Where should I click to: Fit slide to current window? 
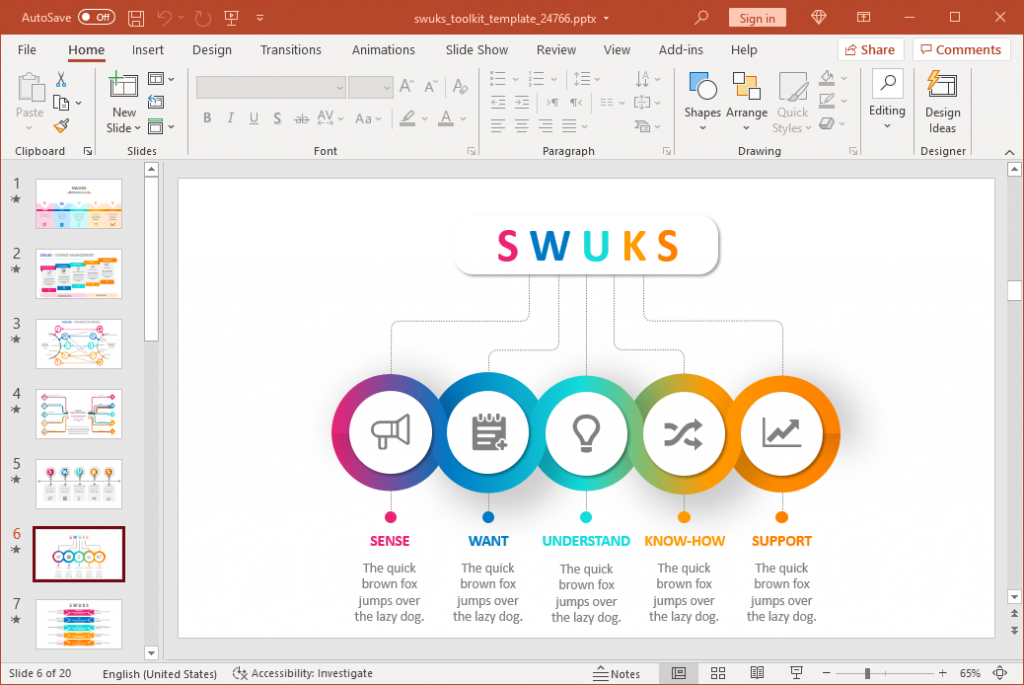(1000, 673)
